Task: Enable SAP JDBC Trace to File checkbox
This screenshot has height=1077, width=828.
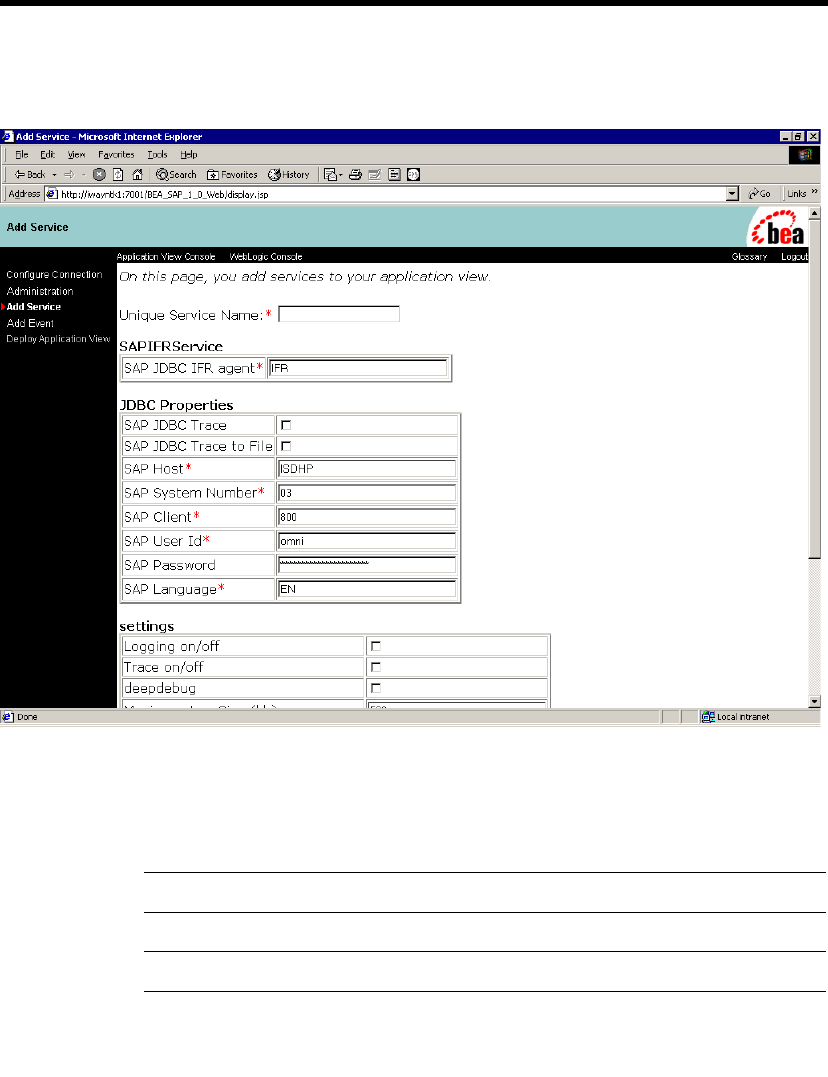Action: point(286,446)
